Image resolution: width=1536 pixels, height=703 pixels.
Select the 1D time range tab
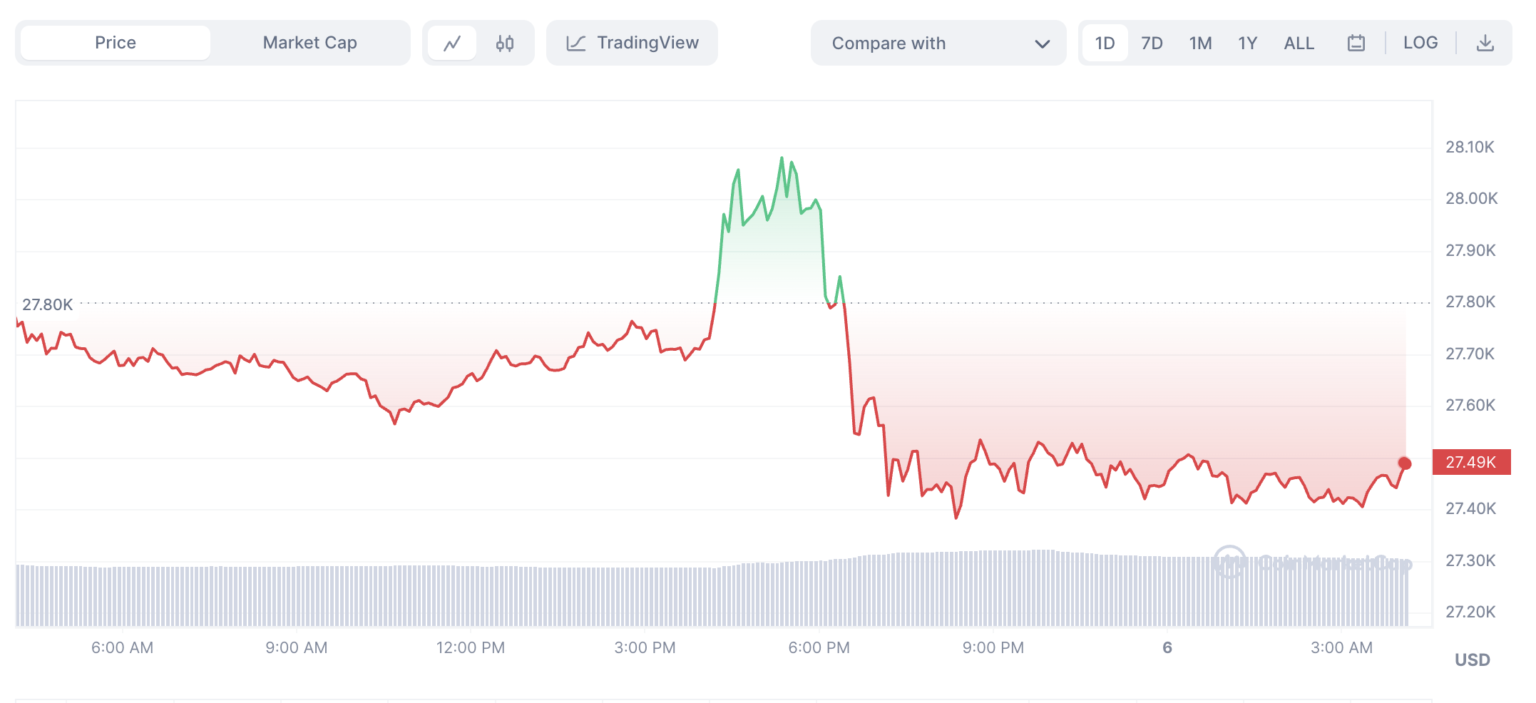tap(1105, 43)
